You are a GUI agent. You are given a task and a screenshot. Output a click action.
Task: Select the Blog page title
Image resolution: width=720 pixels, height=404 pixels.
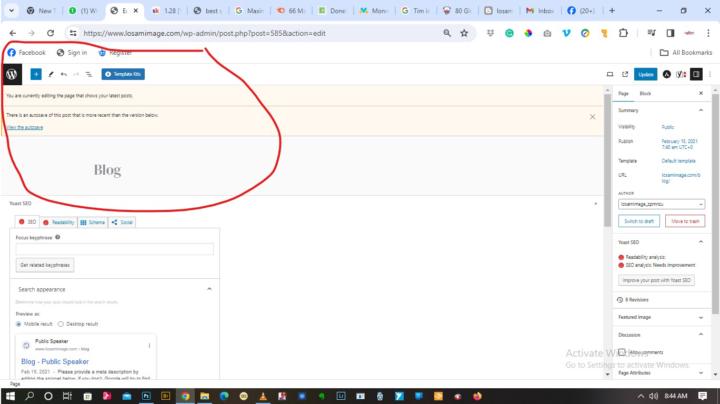pyautogui.click(x=107, y=170)
